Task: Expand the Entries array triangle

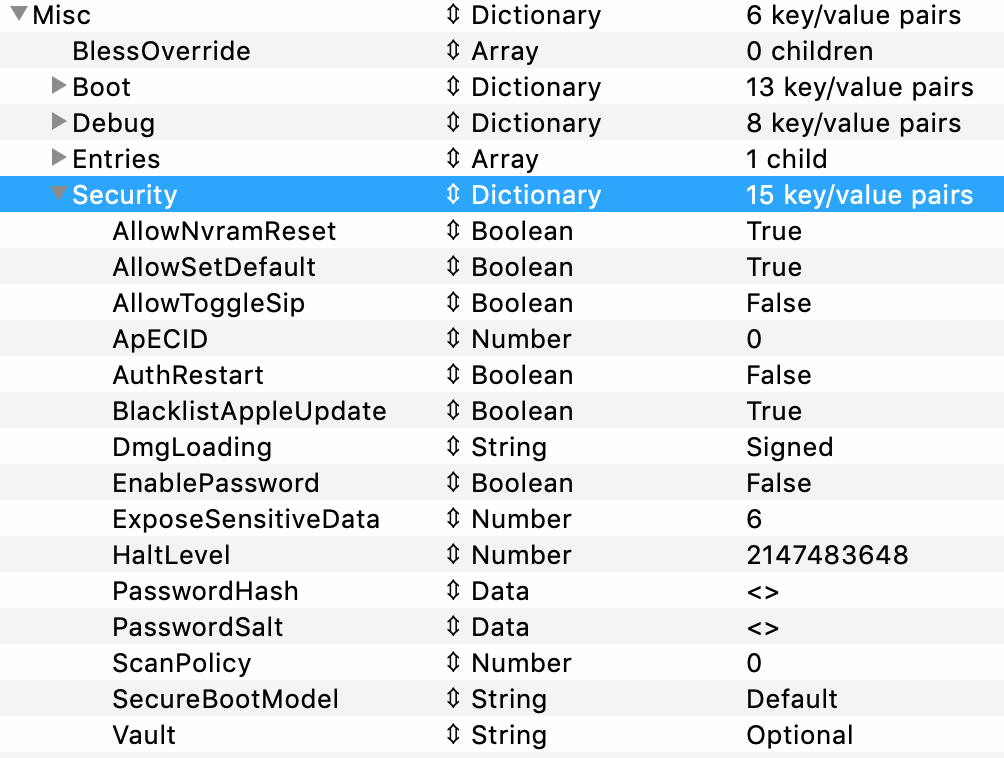Action: point(59,159)
